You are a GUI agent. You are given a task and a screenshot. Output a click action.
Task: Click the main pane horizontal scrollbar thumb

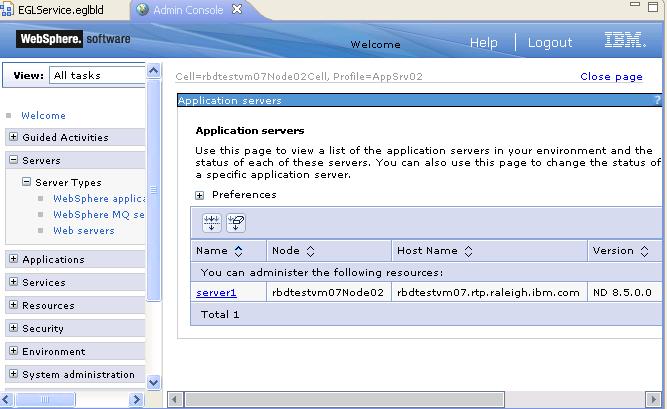click(x=345, y=399)
